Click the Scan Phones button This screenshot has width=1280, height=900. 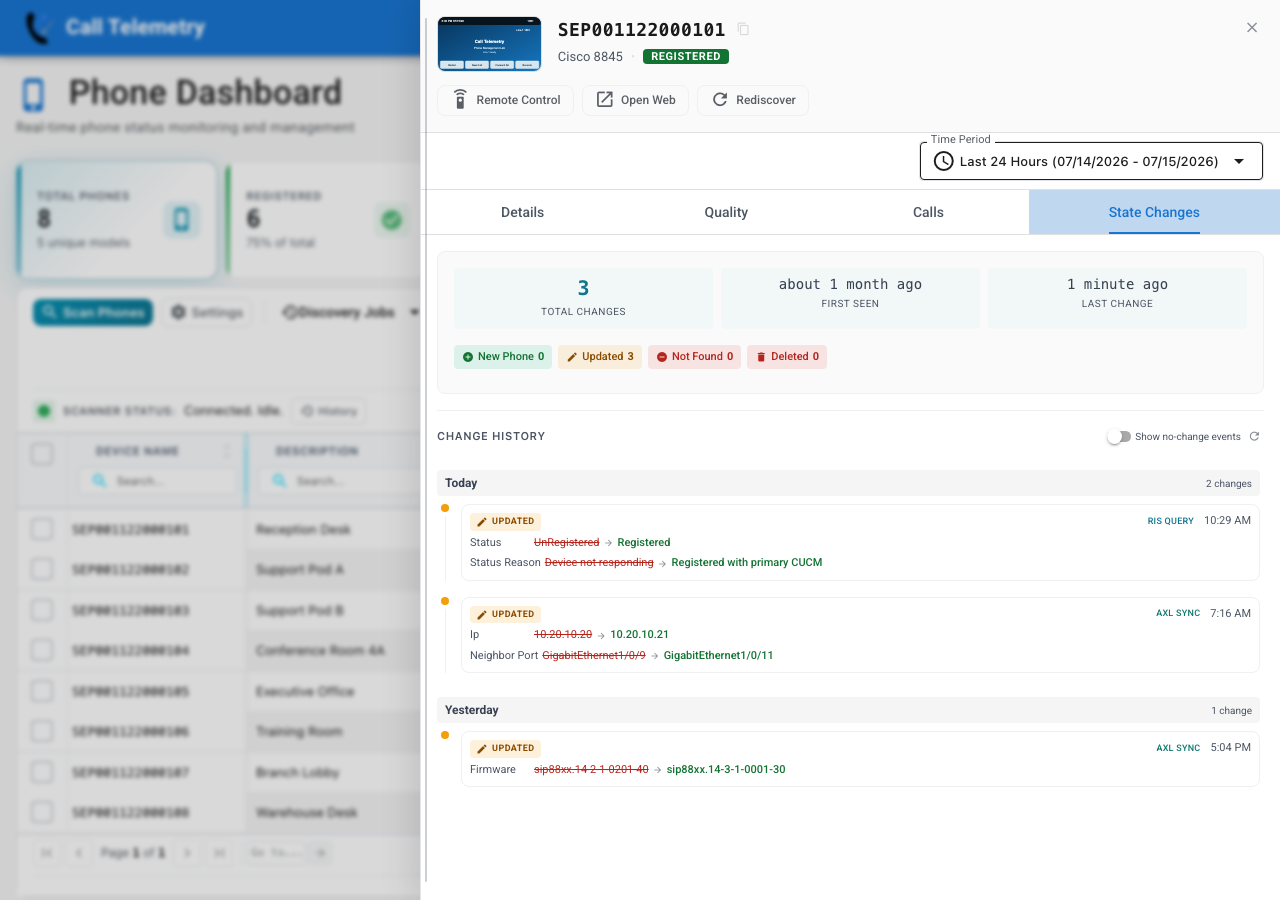[93, 312]
